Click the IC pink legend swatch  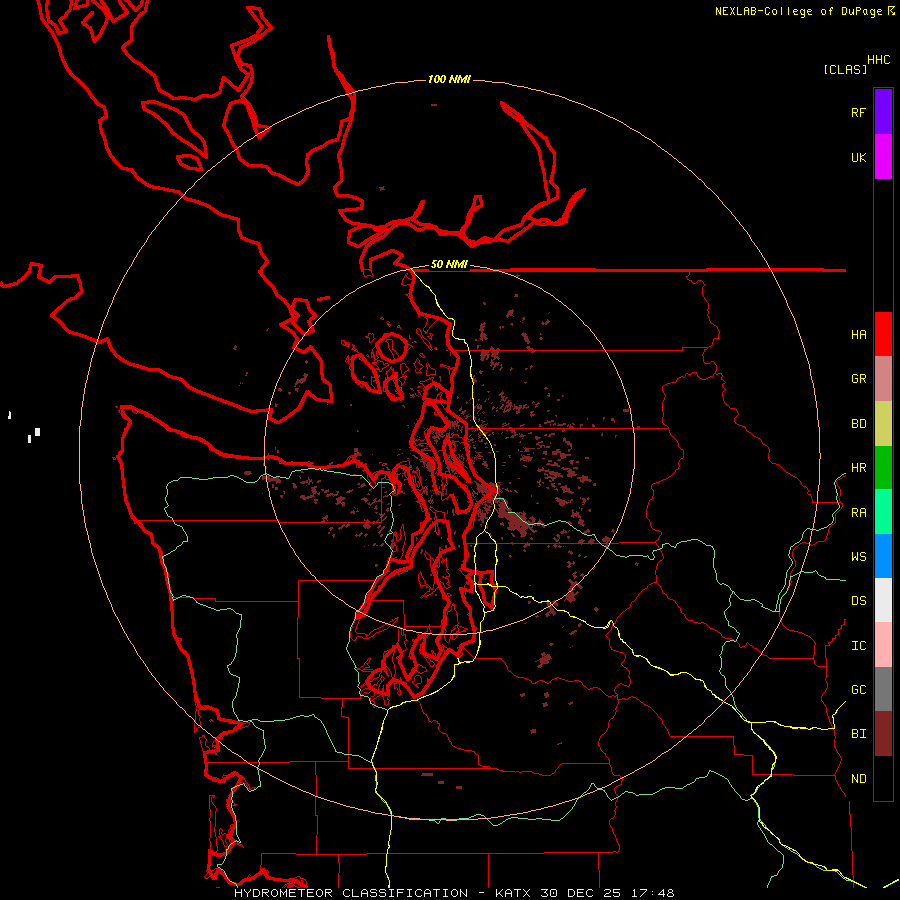click(883, 645)
